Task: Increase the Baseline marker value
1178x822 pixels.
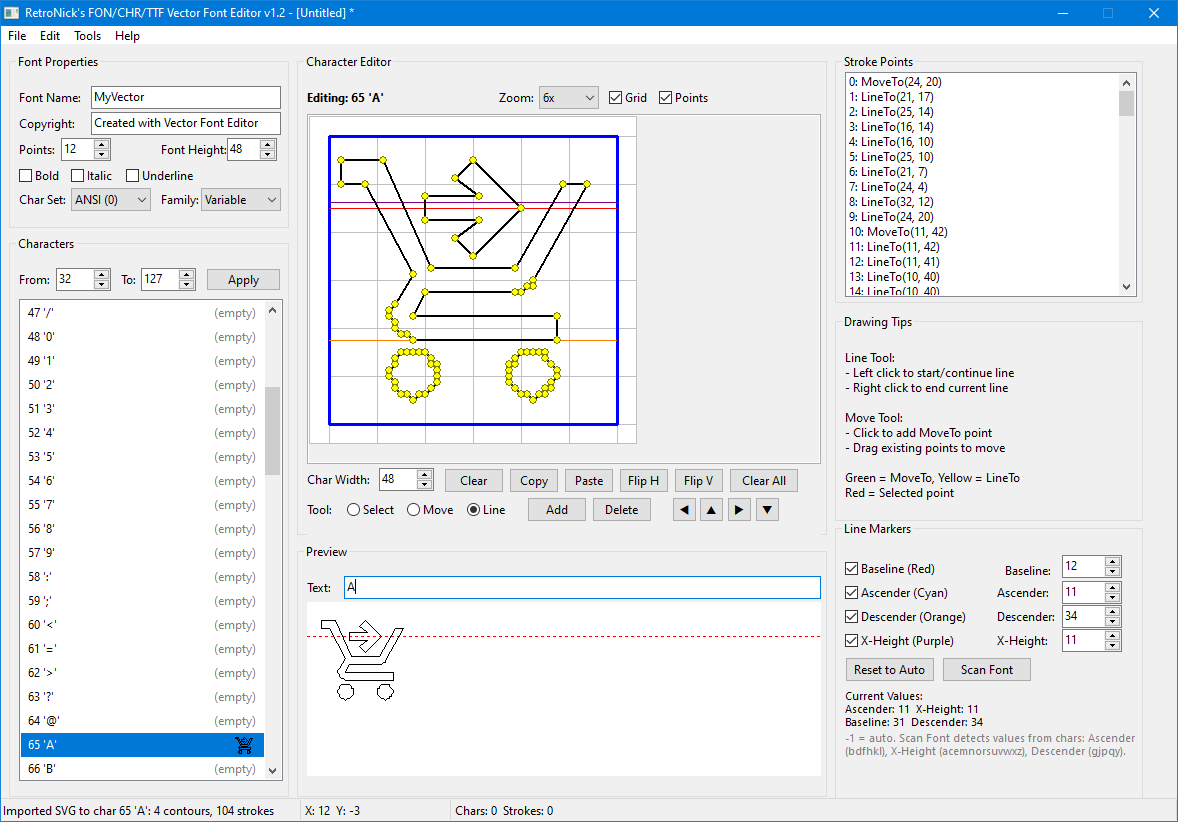Action: click(x=1113, y=562)
